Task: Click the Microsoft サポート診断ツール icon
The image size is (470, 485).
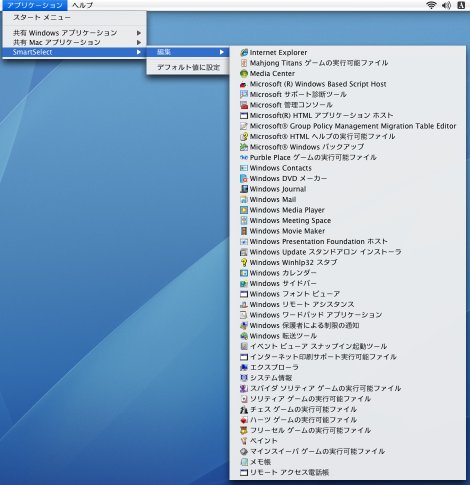Action: coord(244,94)
